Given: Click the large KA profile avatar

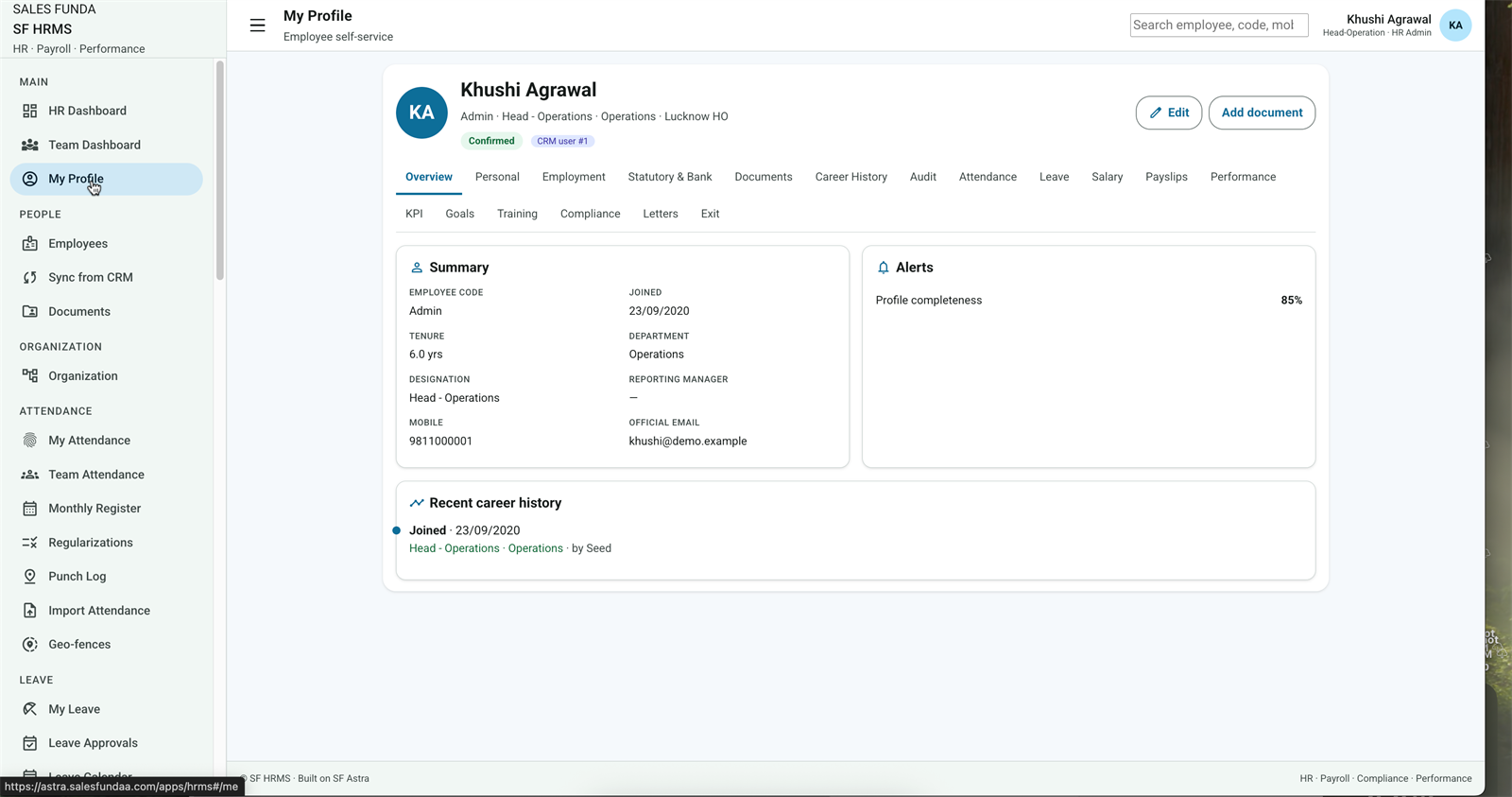Looking at the screenshot, I should click(421, 113).
